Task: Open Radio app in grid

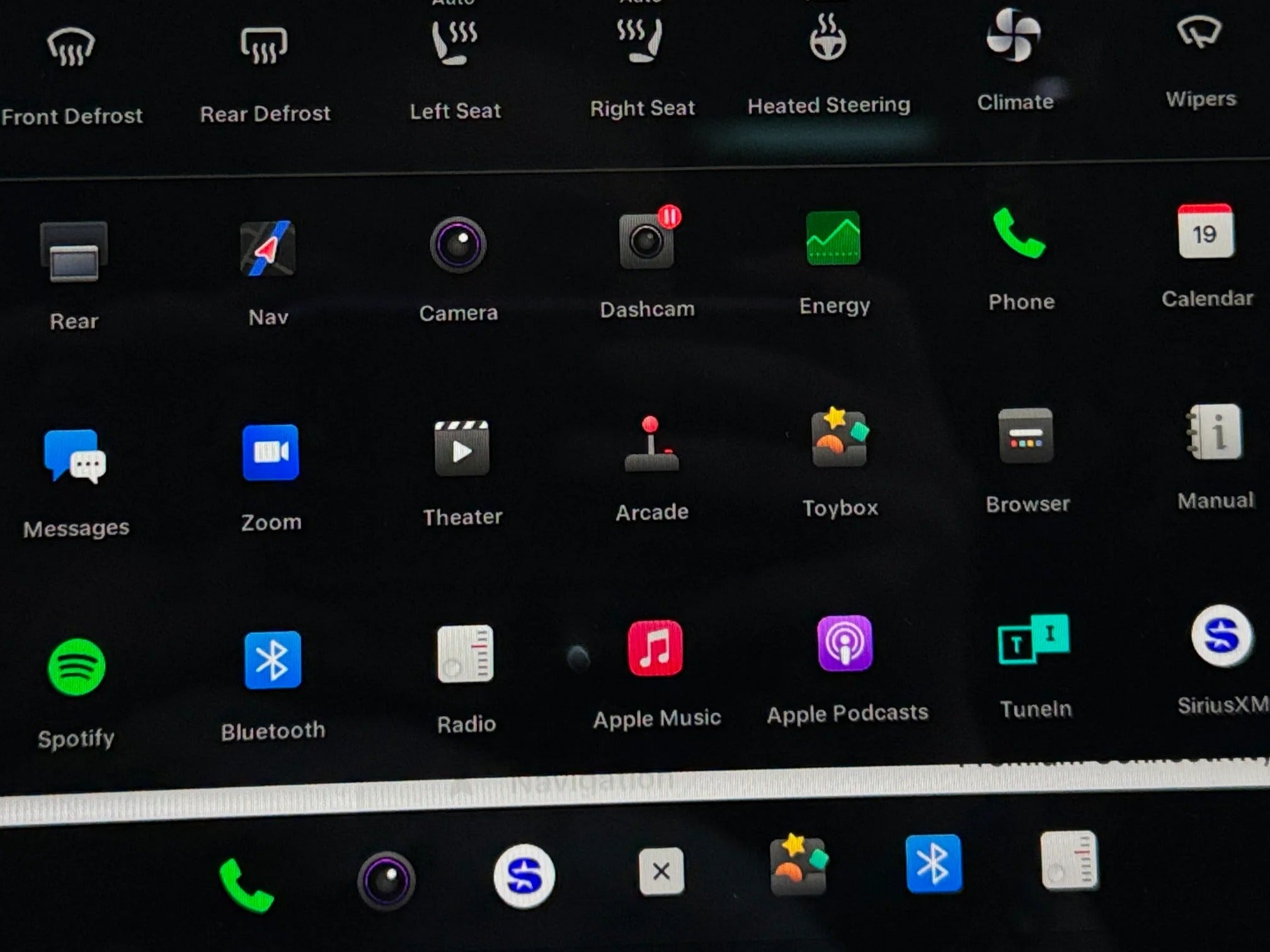Action: (x=465, y=654)
